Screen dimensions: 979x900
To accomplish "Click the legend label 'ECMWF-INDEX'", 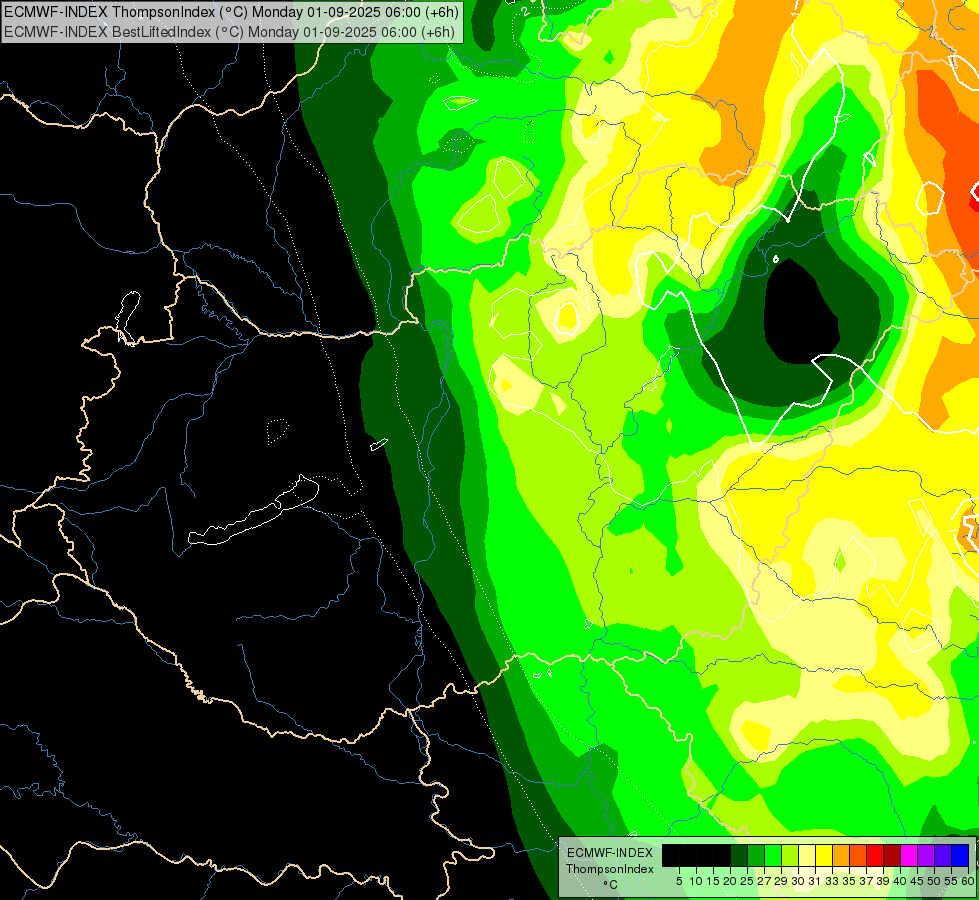I will point(610,853).
